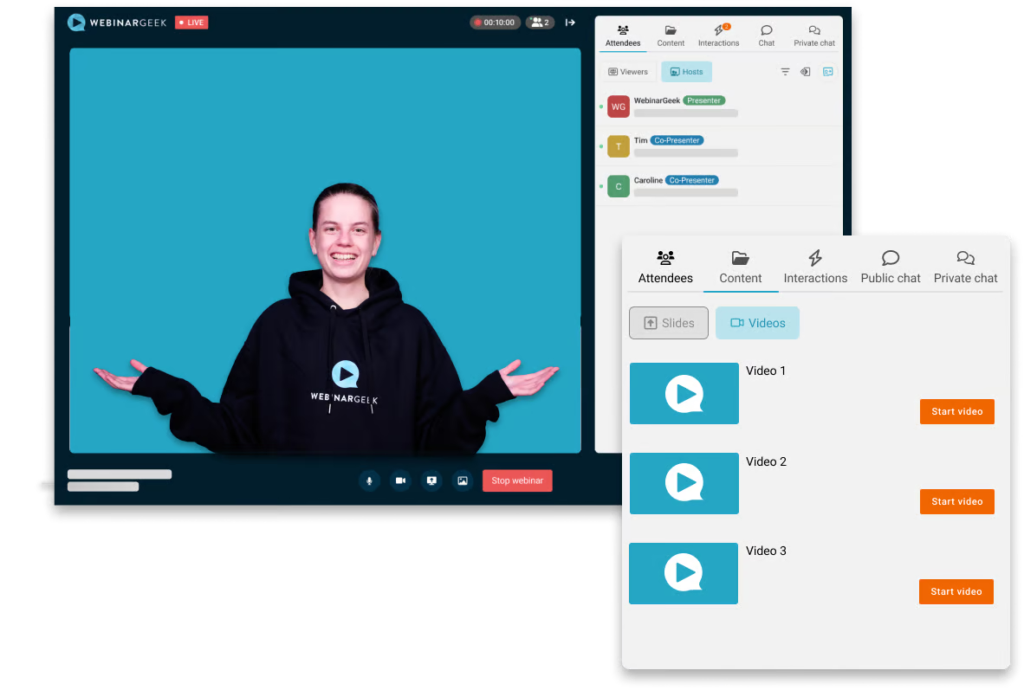
Task: Open Private chat tab in large front panel
Action: [965, 268]
